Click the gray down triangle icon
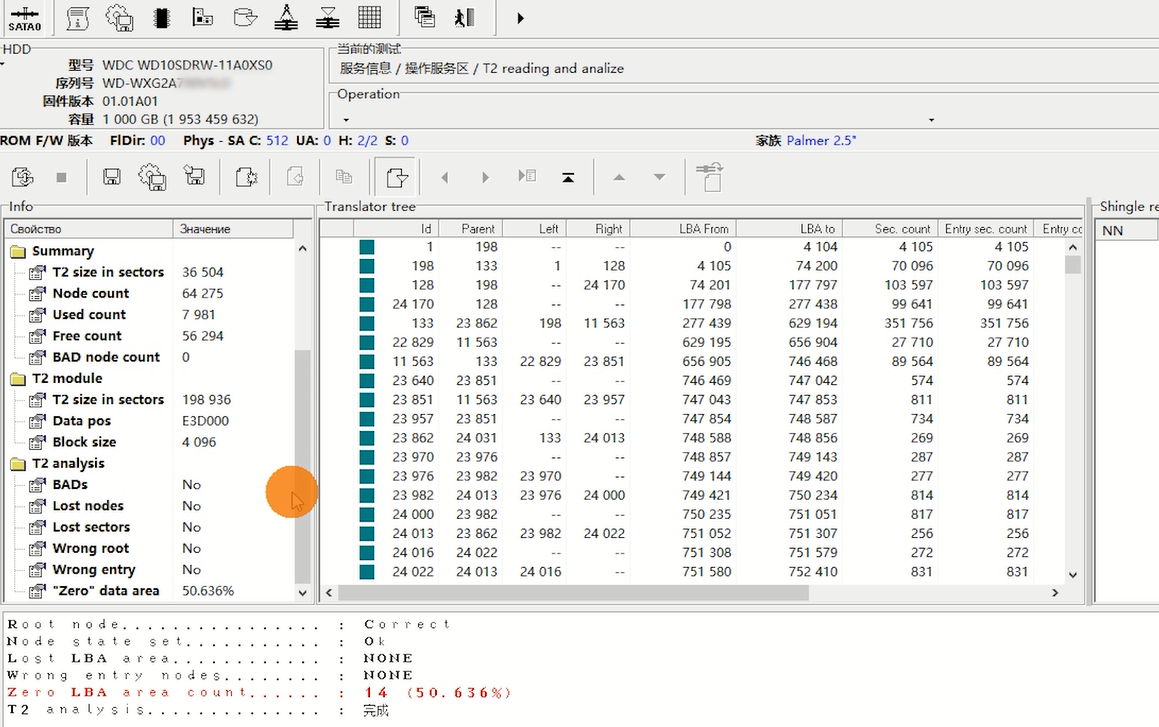Viewport: 1159px width, 727px height. 659,177
